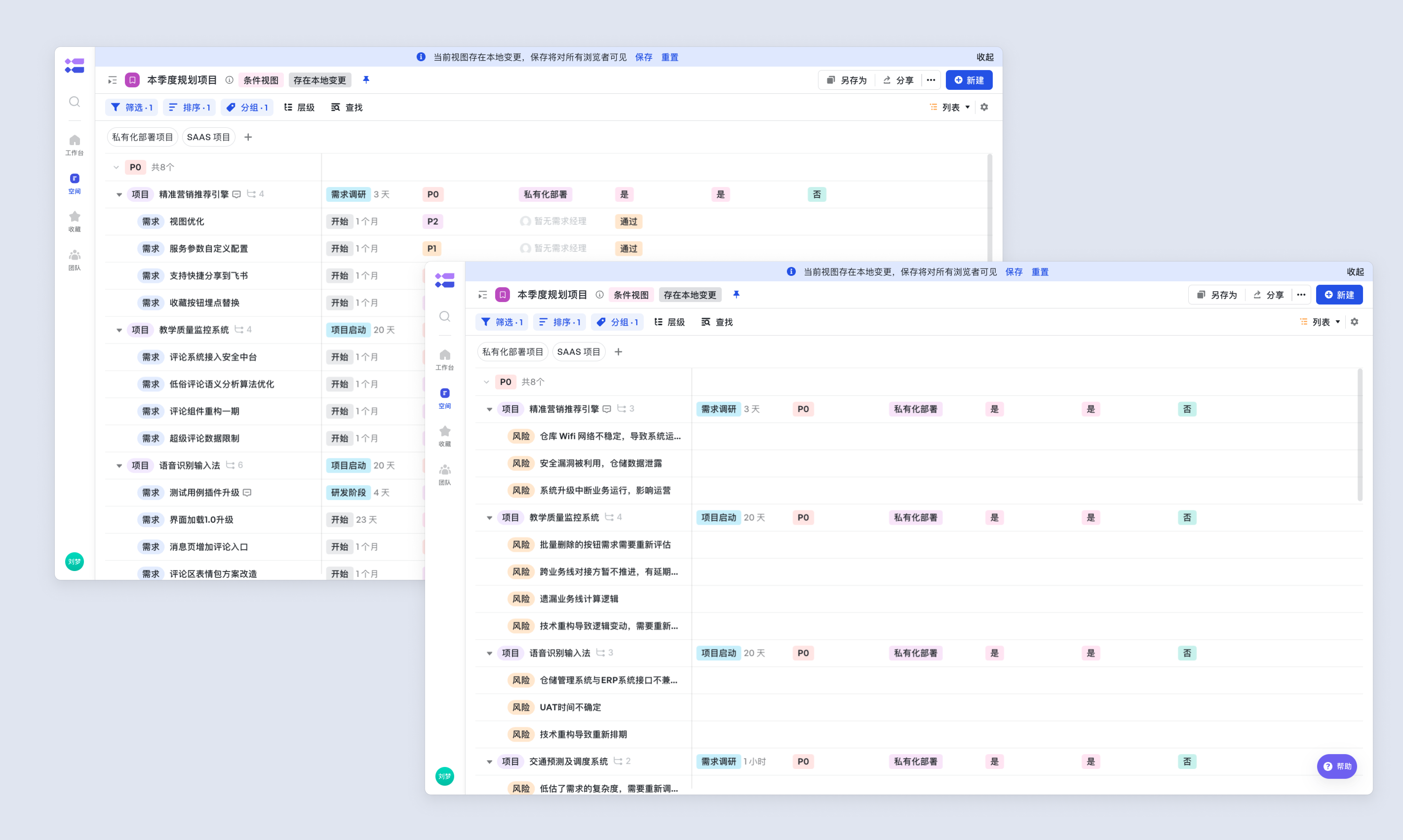Collapse the P0 group in the back window
This screenshot has height=840, width=1403.
(116, 168)
